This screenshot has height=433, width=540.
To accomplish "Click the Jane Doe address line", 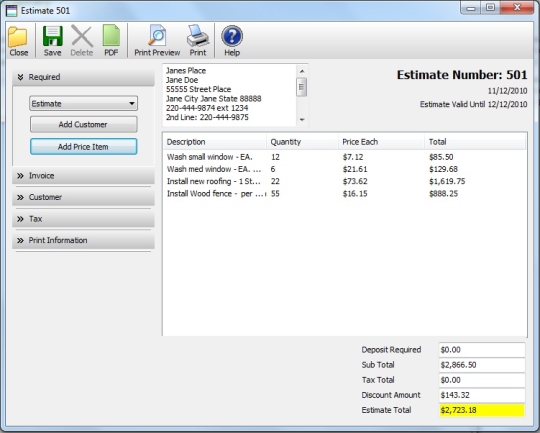I will (182, 80).
